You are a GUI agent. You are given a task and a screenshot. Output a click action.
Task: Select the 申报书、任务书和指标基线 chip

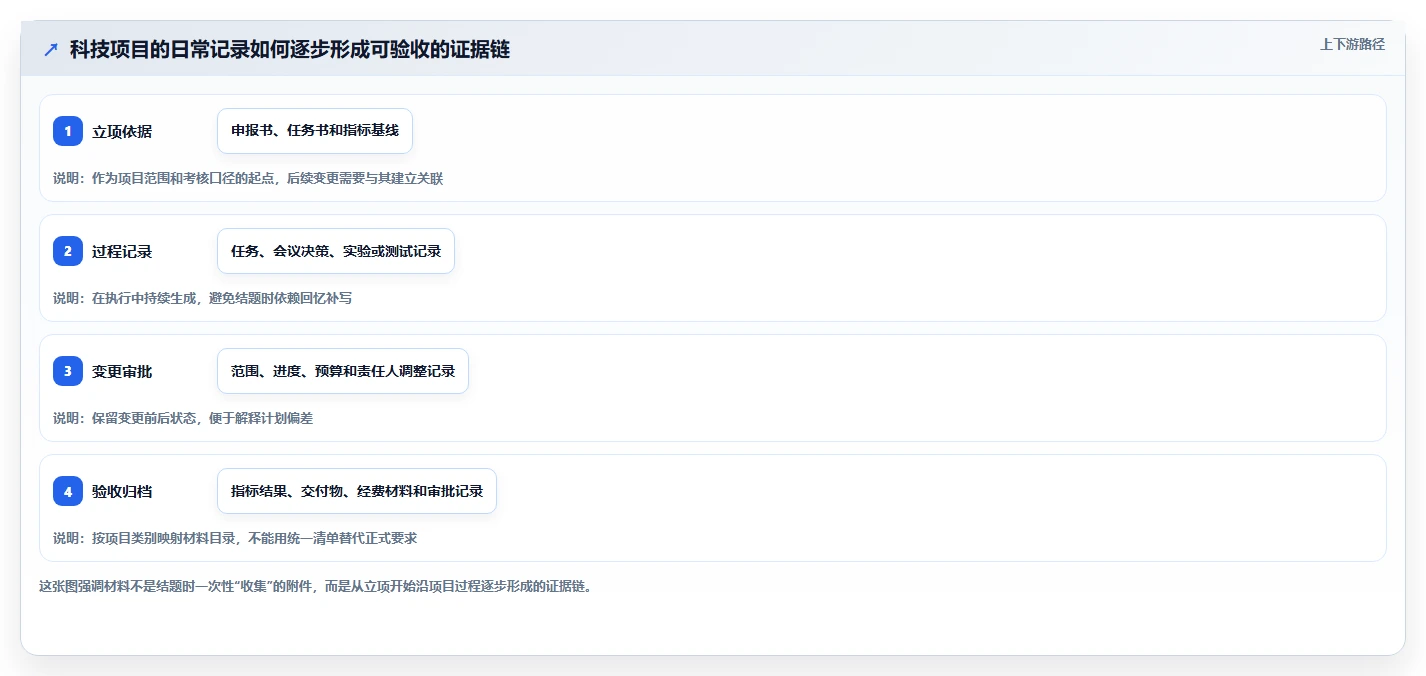click(315, 131)
